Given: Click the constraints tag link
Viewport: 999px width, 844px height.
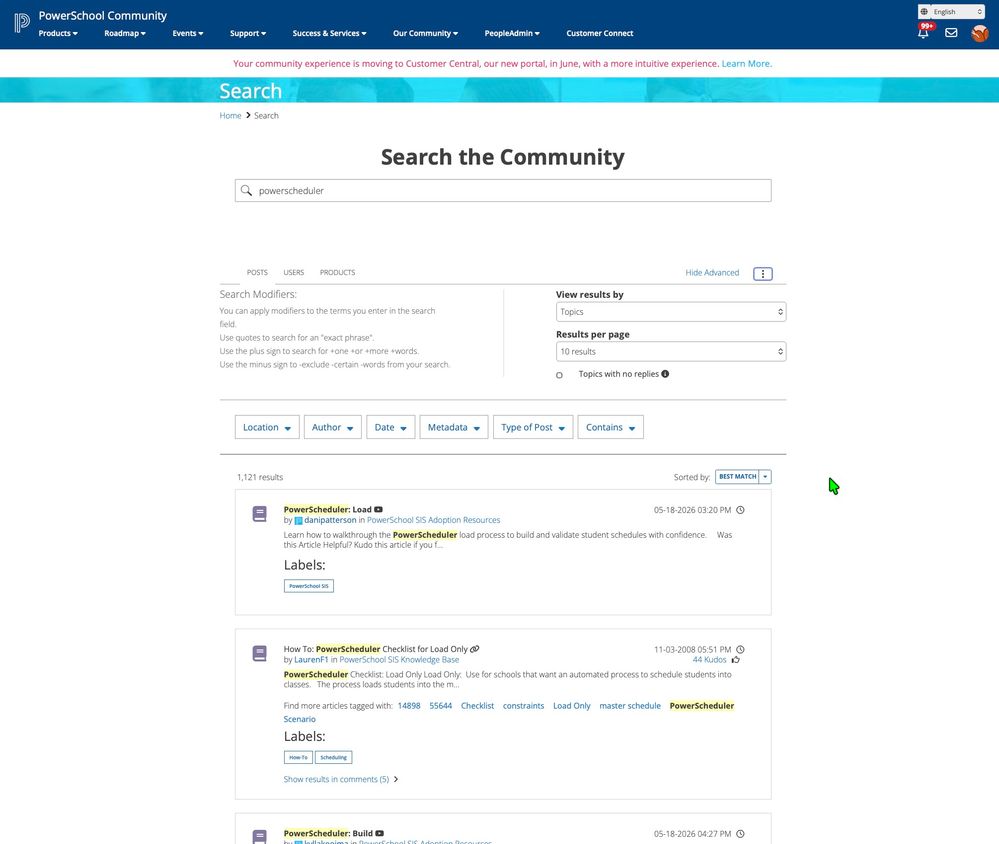Looking at the screenshot, I should pos(523,706).
